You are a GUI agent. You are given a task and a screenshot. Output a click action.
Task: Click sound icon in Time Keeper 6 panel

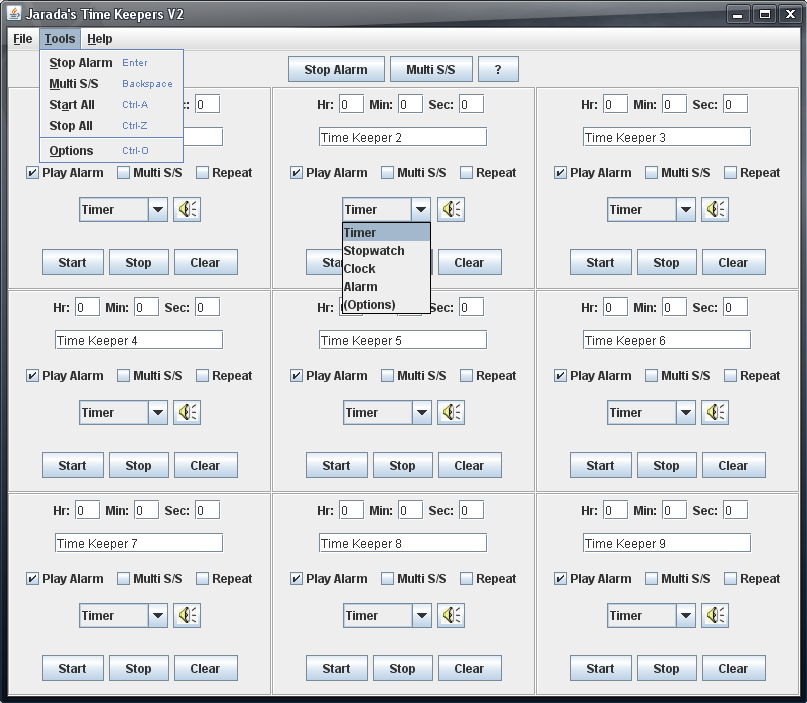coord(715,412)
